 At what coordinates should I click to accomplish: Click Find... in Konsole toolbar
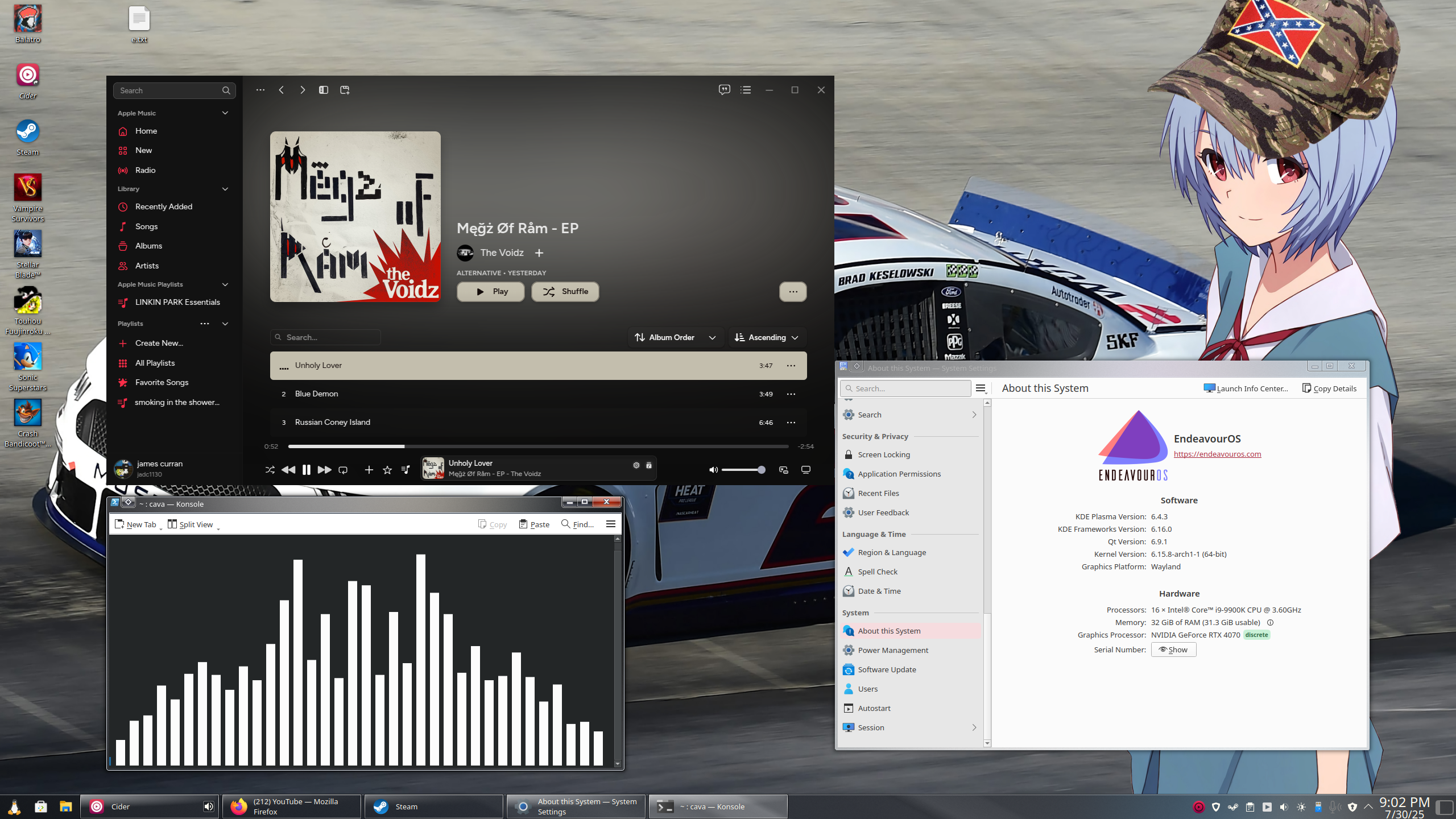click(x=577, y=524)
